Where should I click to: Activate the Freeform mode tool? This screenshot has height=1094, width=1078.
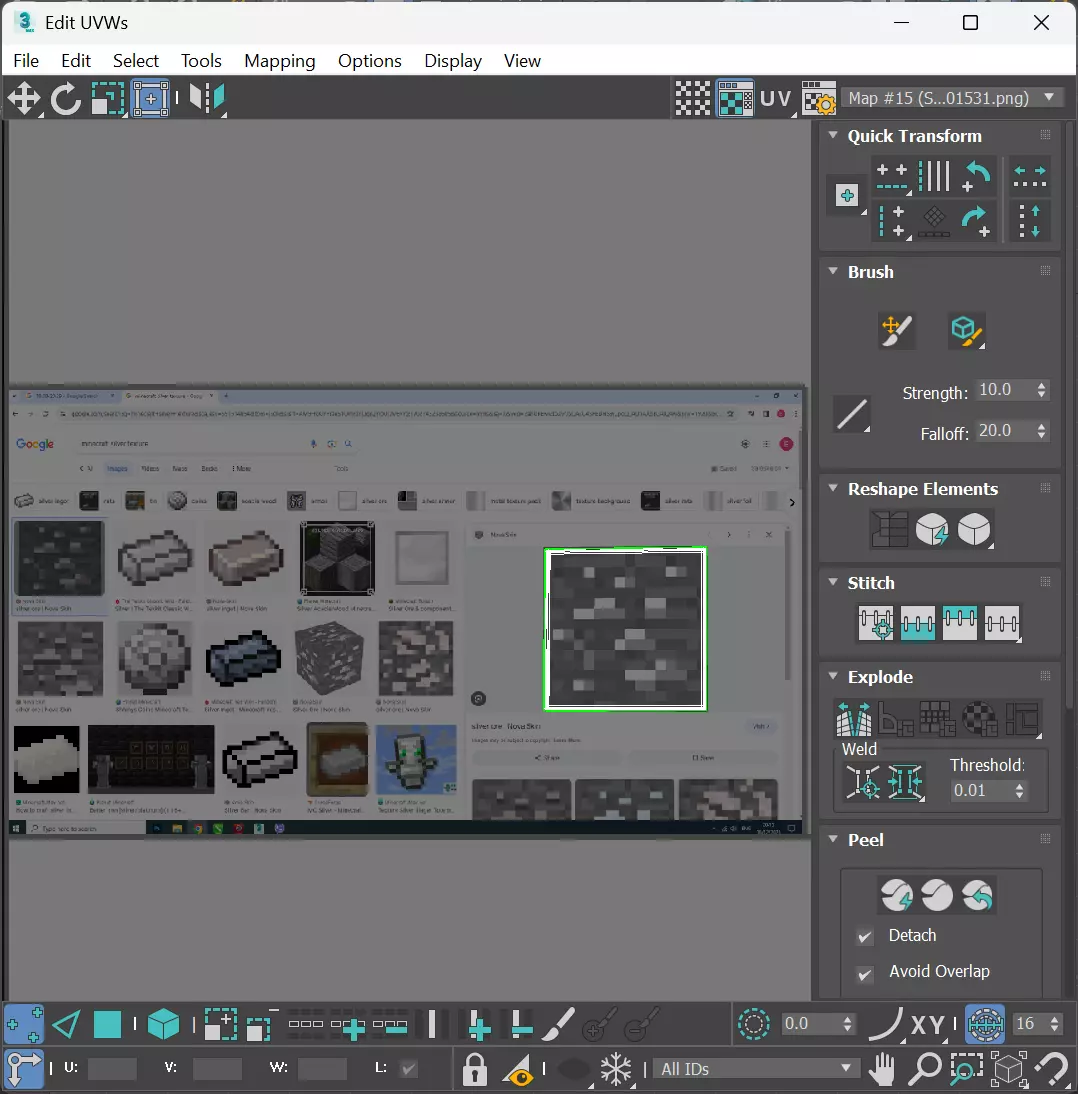(x=151, y=98)
